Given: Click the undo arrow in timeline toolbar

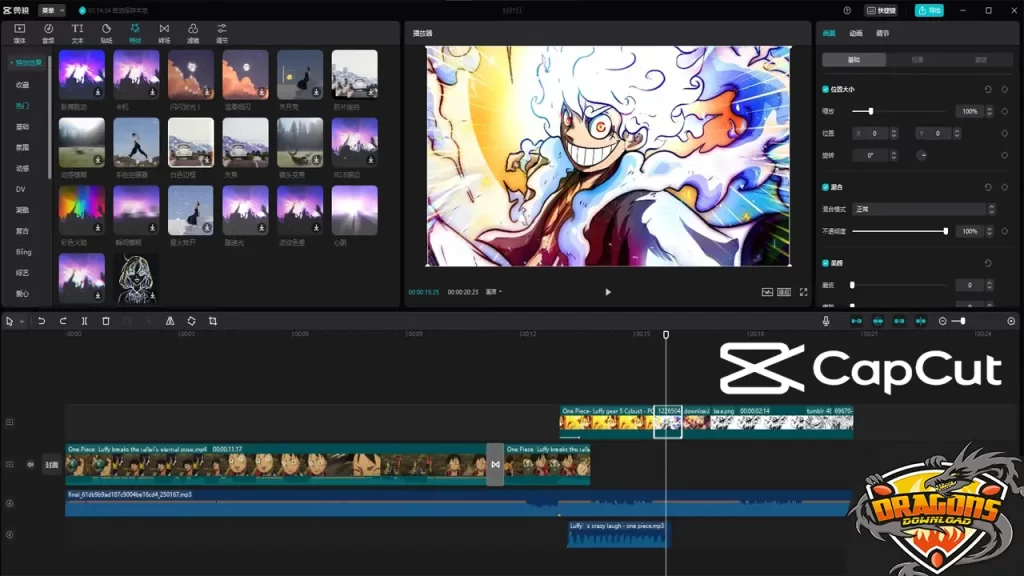Looking at the screenshot, I should tap(41, 321).
